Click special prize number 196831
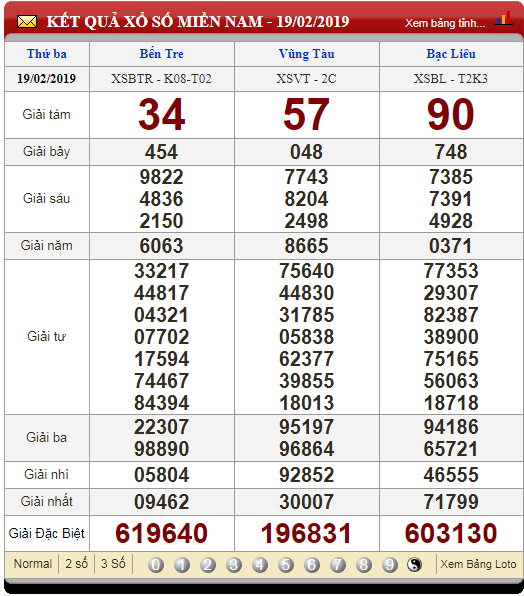This screenshot has height=596, width=524. click(x=306, y=533)
